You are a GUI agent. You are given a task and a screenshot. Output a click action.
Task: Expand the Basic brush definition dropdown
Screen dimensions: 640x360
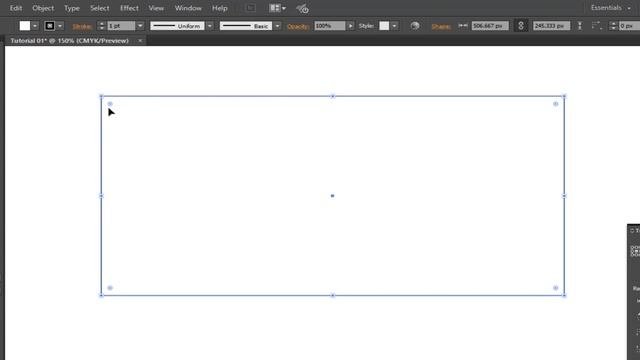[277, 26]
